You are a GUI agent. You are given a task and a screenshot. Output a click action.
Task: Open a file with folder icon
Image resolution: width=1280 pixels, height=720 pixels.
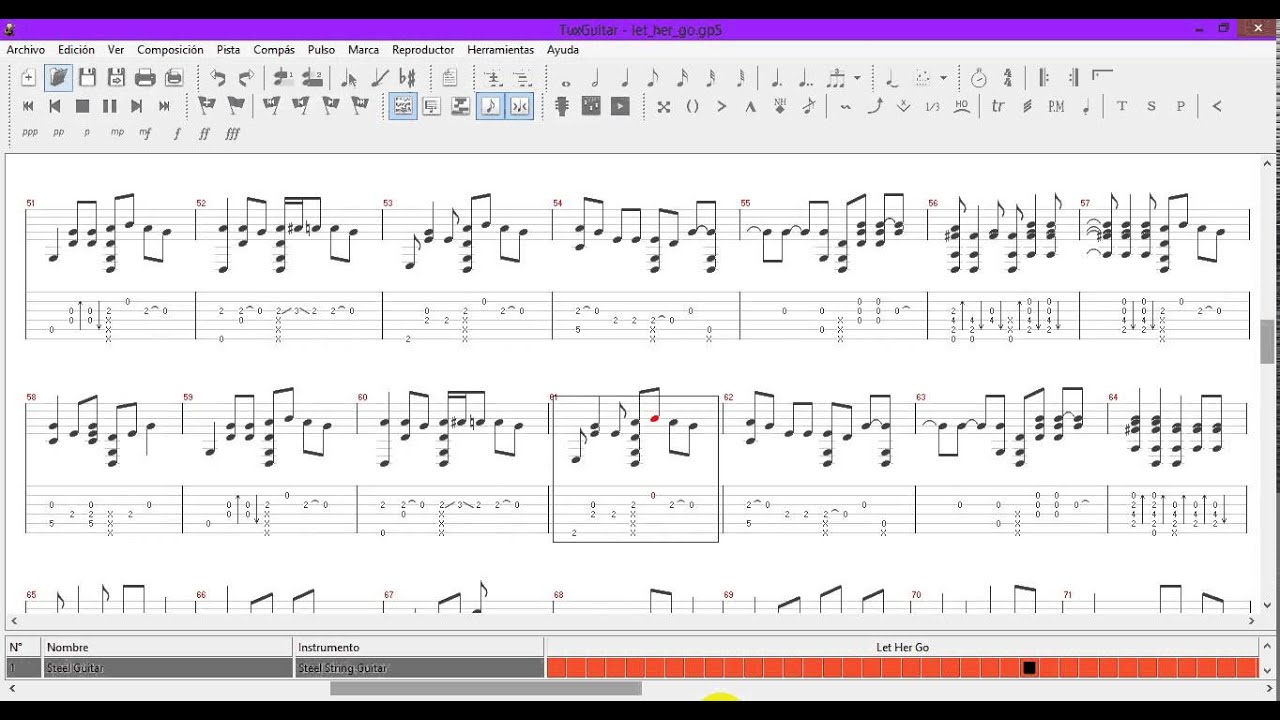point(58,77)
